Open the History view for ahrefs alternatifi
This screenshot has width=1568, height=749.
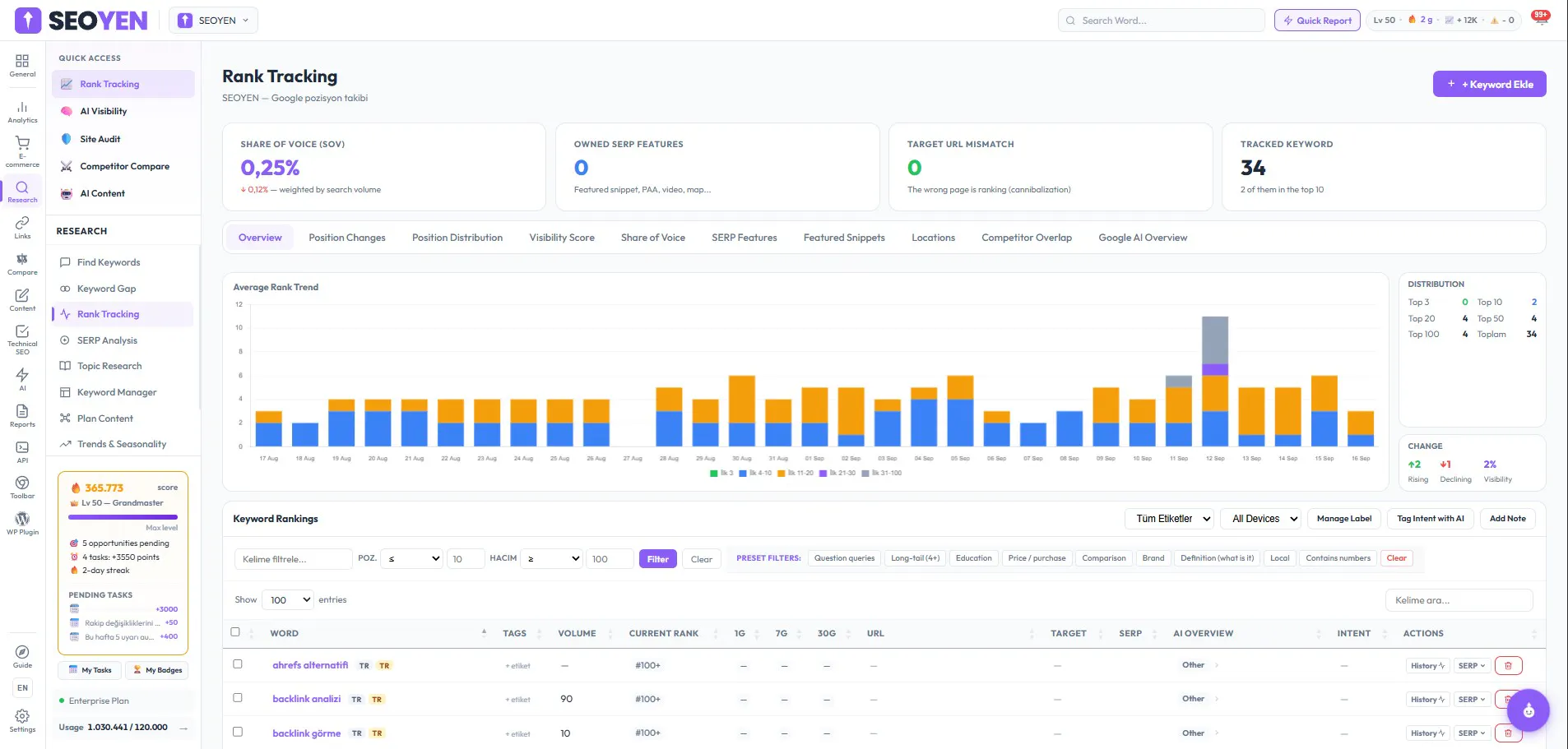(x=1427, y=666)
